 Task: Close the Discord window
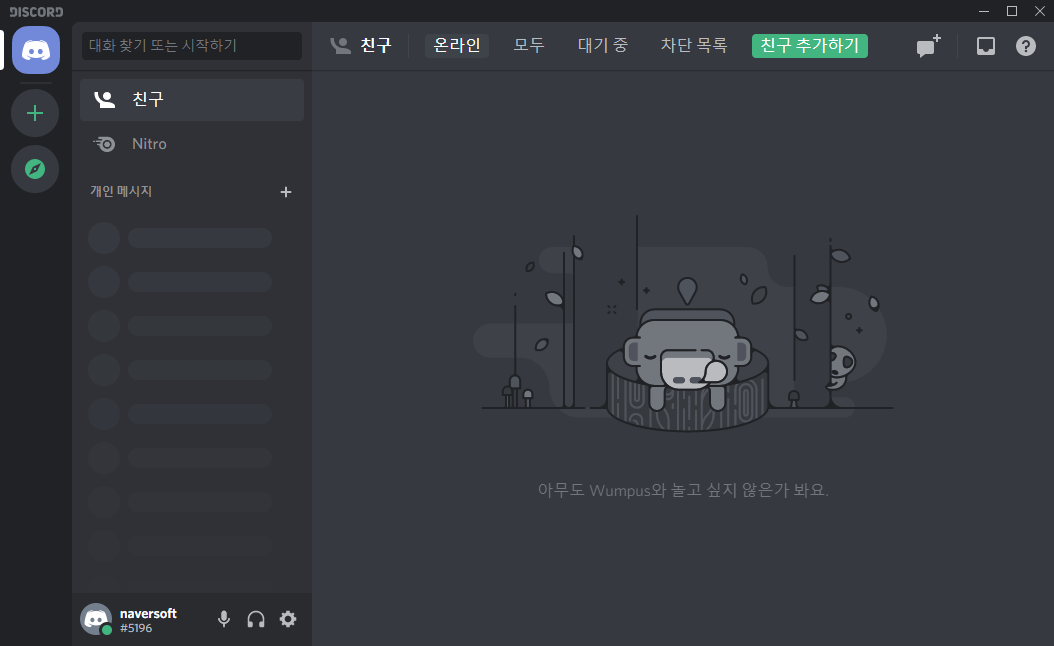[x=1039, y=11]
